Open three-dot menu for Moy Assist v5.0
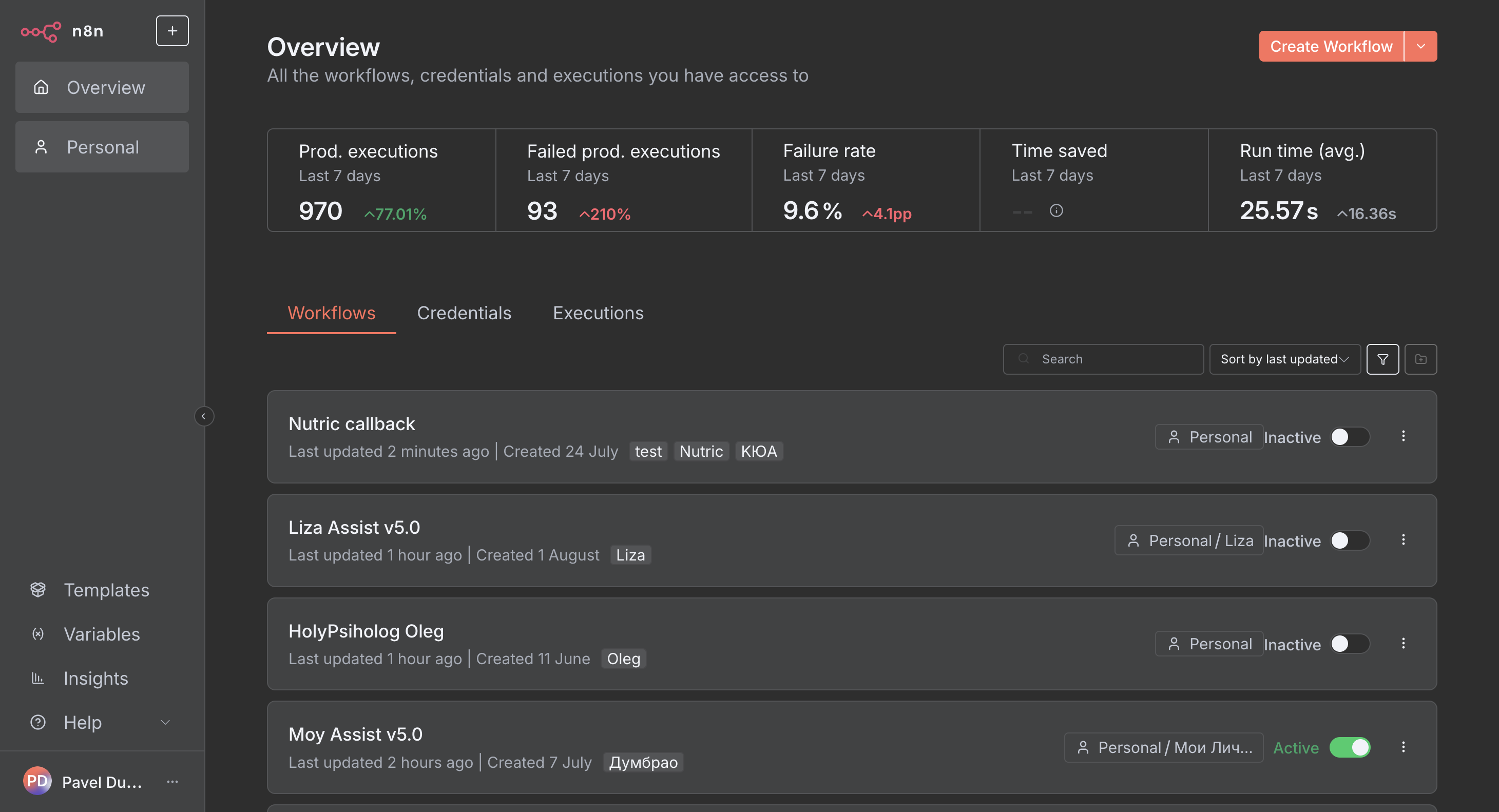Viewport: 1499px width, 812px height. click(1403, 747)
